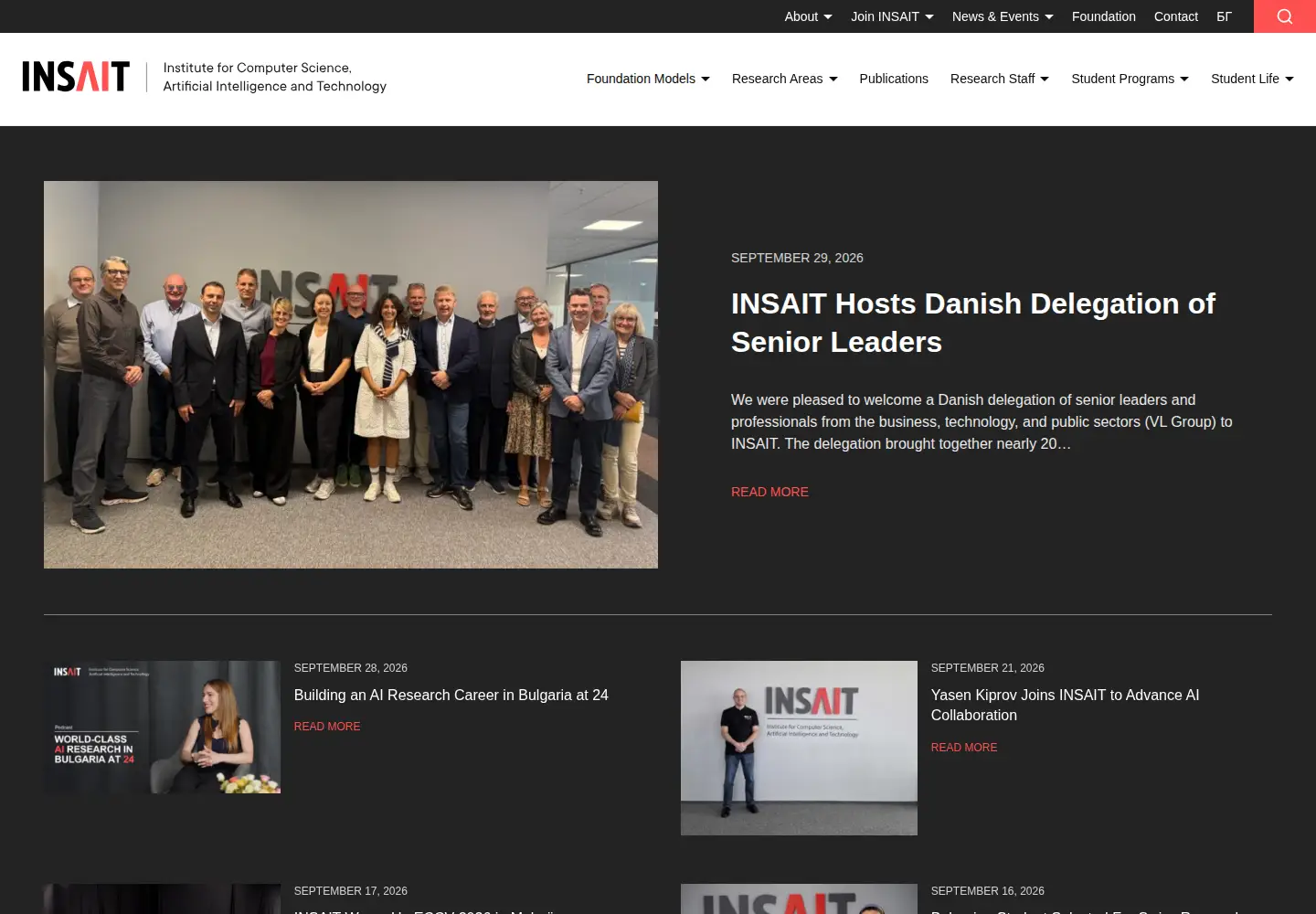Viewport: 1316px width, 914px height.
Task: Open the AI Research Career podcast thumbnail
Action: (x=162, y=727)
